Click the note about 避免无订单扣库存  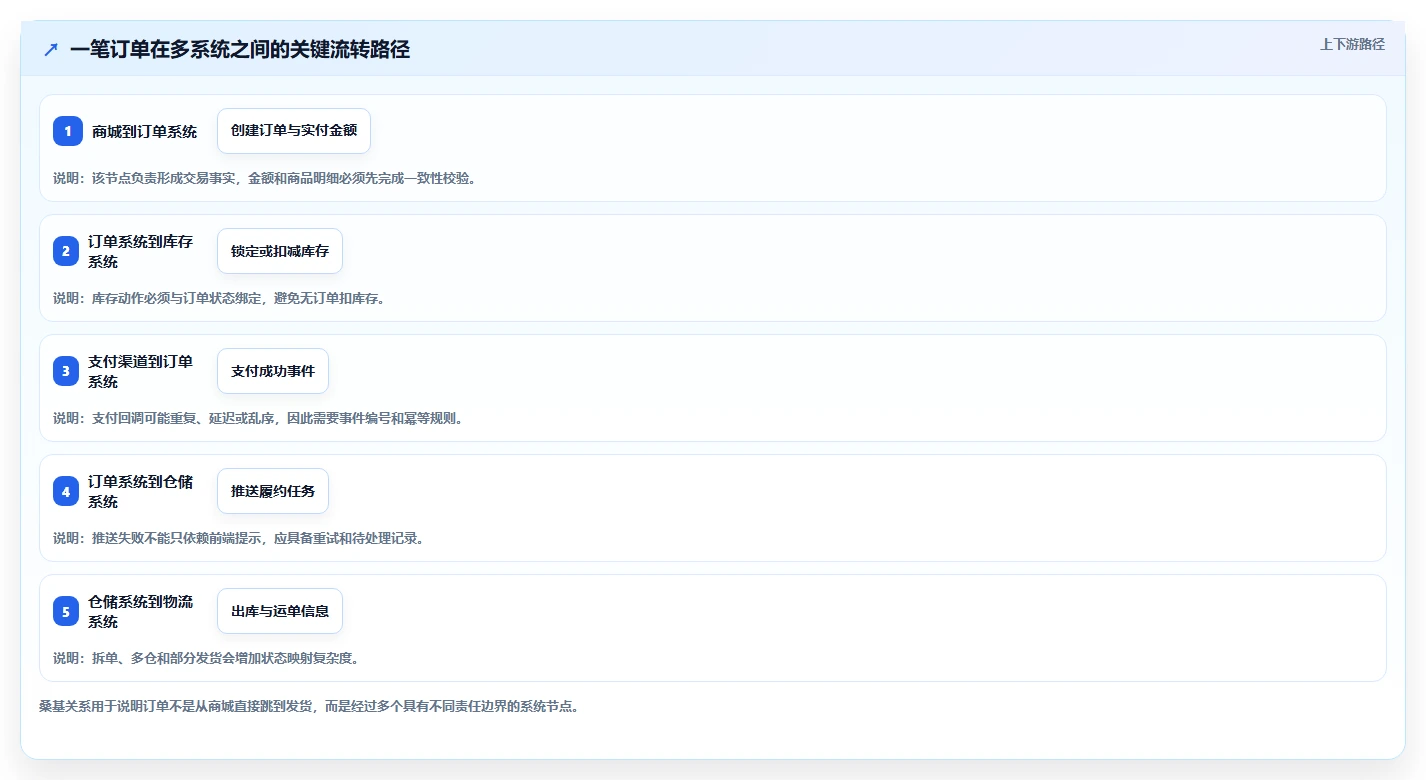[x=220, y=298]
